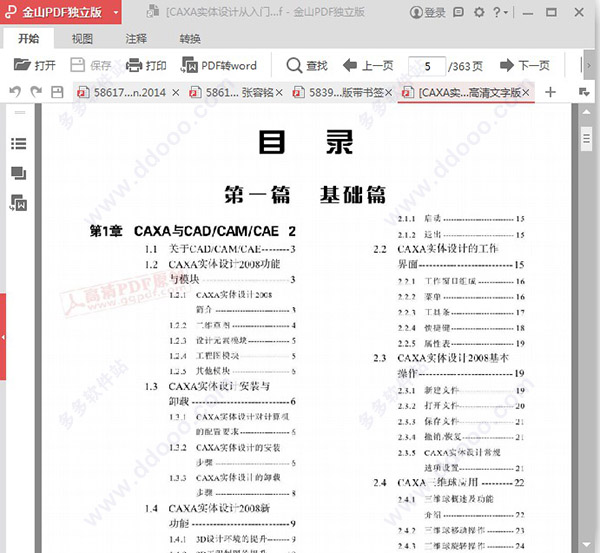Click the scrollbar down arrow
The height and width of the screenshot is (553, 600).
tap(586, 544)
